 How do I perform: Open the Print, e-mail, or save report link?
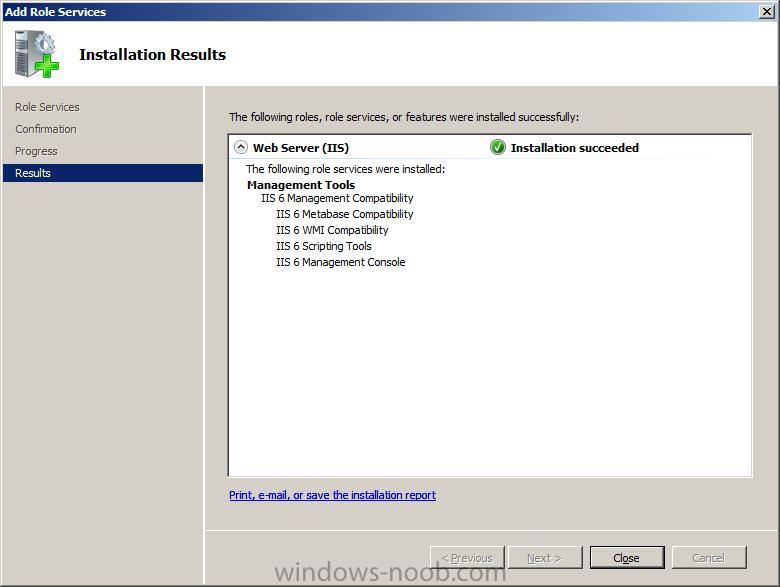[x=332, y=495]
